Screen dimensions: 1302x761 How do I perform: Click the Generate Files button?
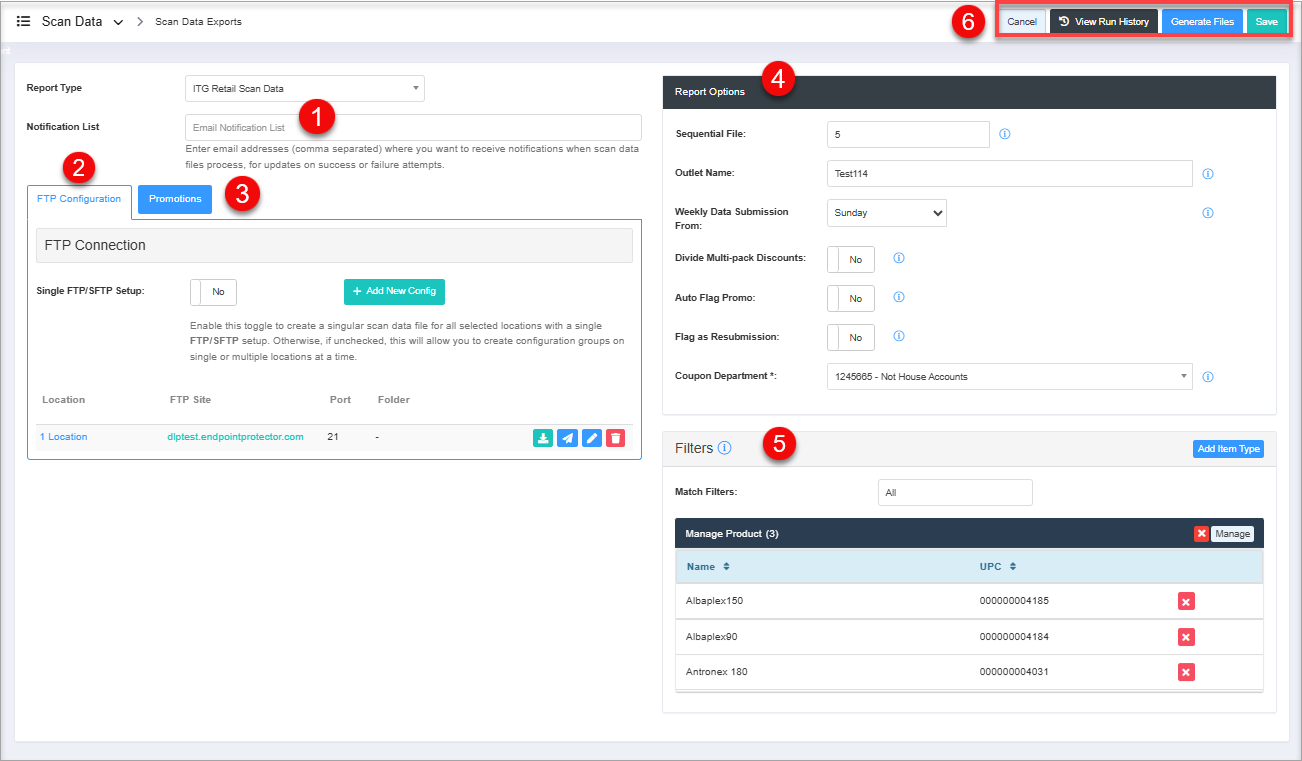tap(1202, 22)
